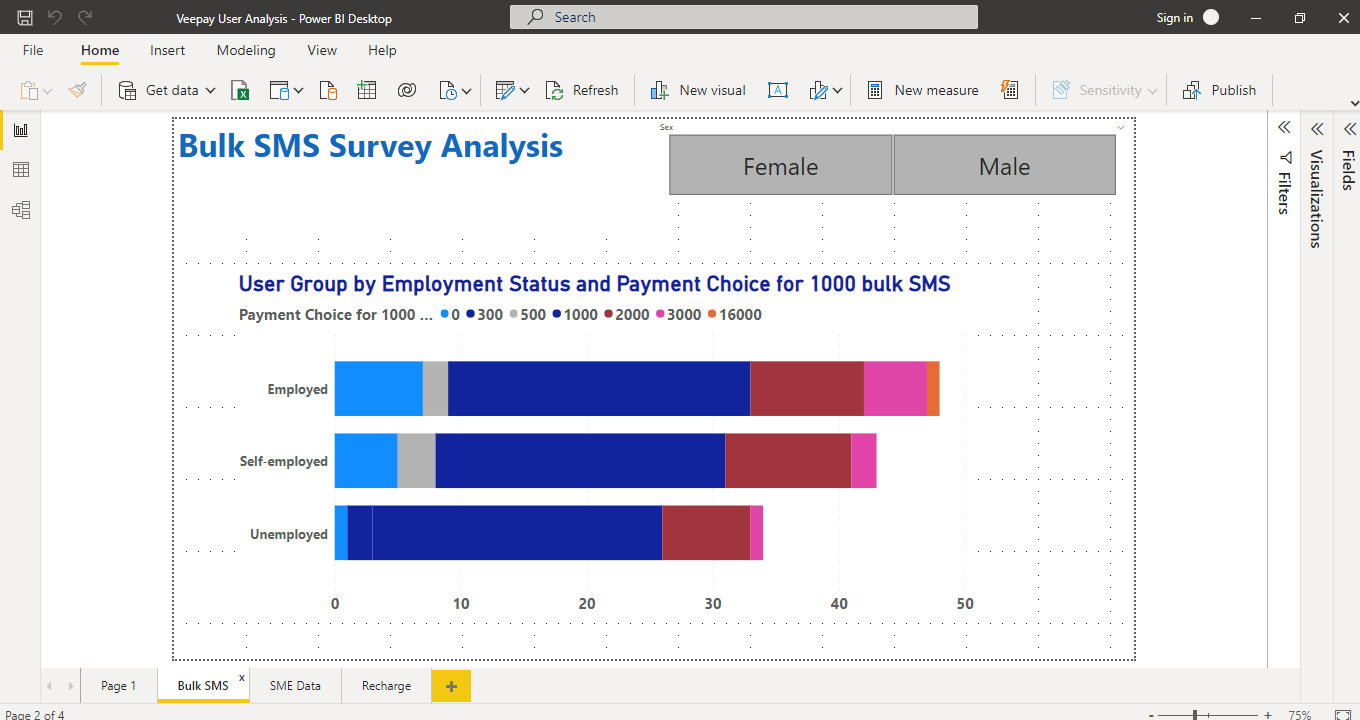Click the Refresh button
The image size is (1360, 720).
(x=582, y=90)
